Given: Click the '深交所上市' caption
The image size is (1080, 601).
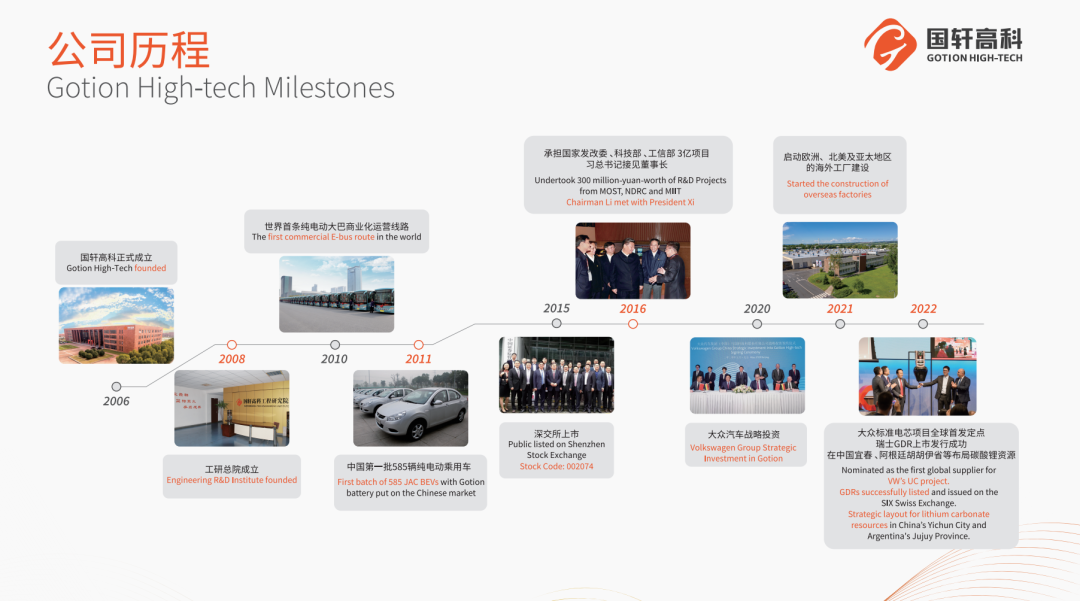Looking at the screenshot, I should (x=557, y=434).
